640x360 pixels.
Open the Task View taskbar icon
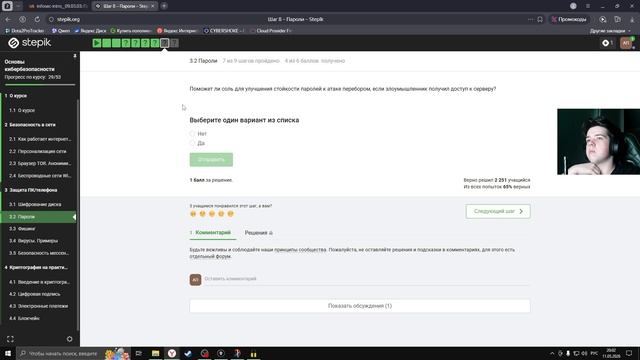(139, 353)
